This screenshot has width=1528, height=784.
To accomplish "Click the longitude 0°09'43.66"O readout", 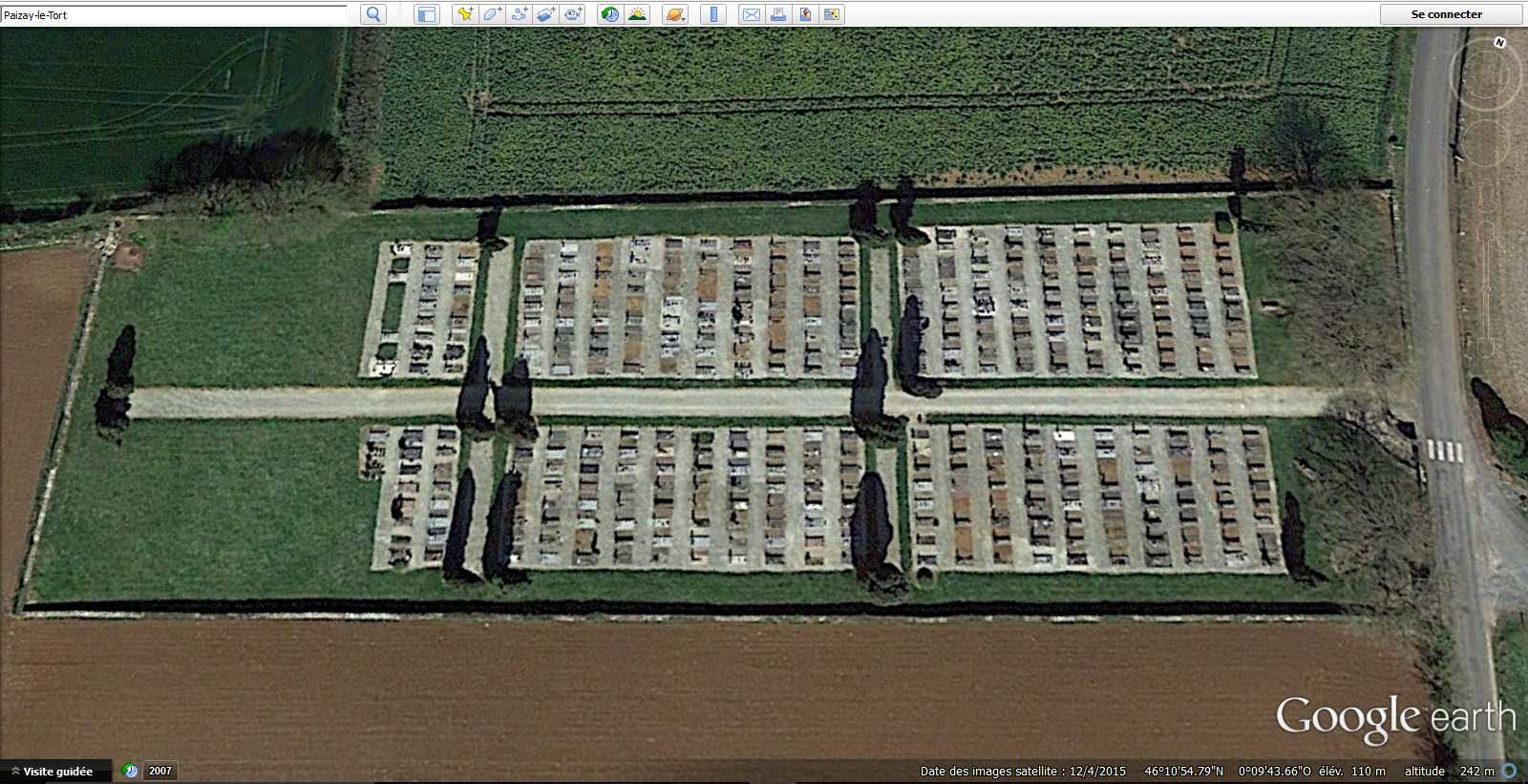I will (x=1275, y=772).
